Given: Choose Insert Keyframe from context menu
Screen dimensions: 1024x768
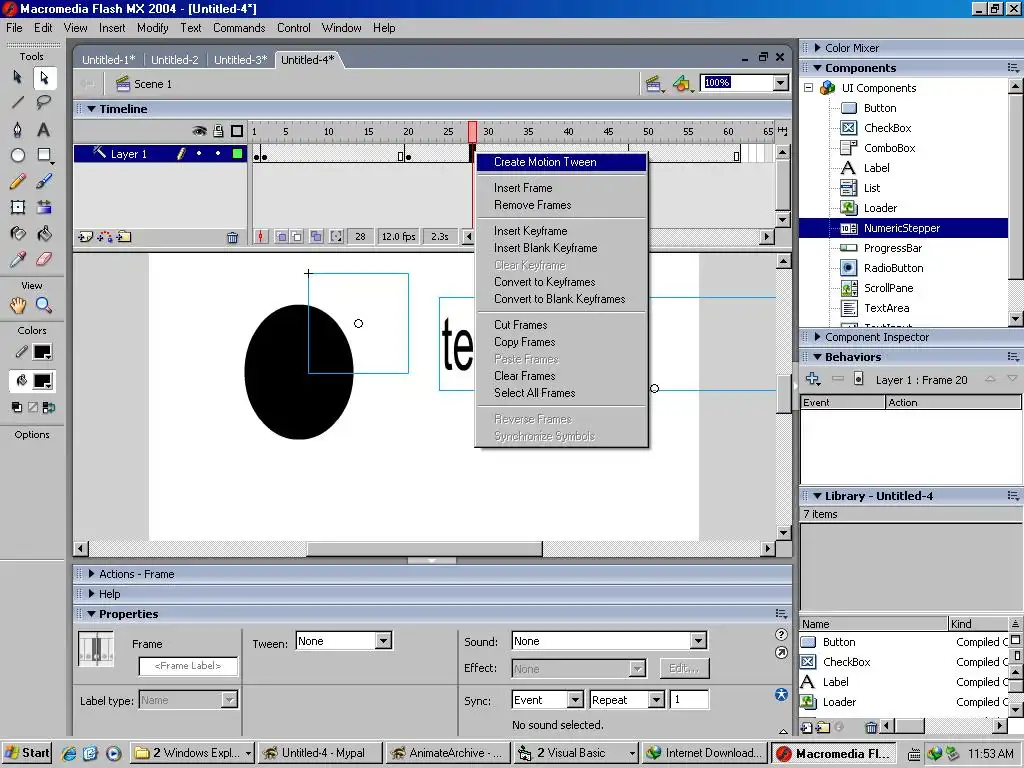Looking at the screenshot, I should [530, 231].
